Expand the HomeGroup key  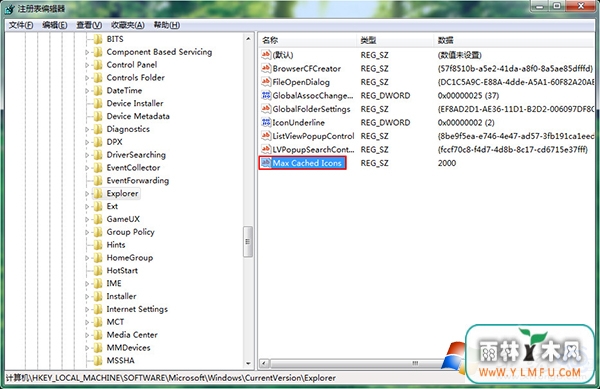point(87,258)
